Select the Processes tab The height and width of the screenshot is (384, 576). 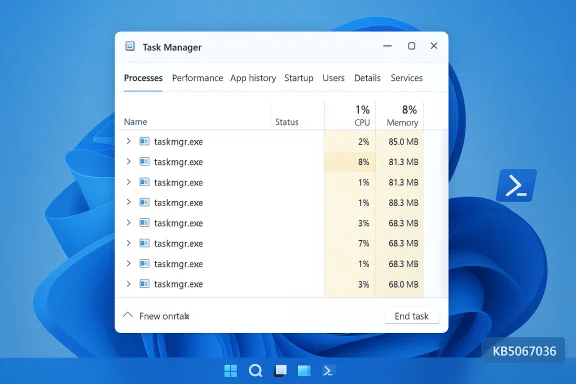pos(143,78)
